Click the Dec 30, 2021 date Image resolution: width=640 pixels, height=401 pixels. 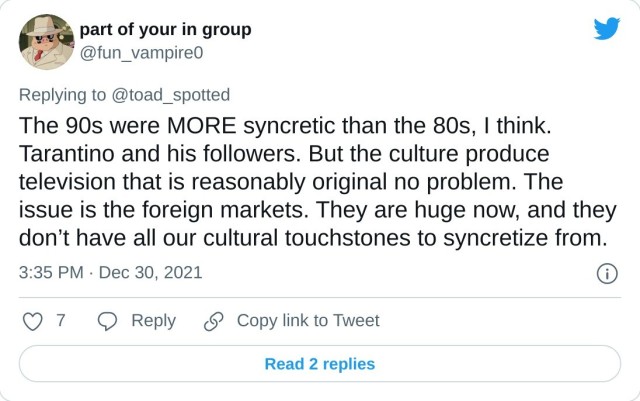157,272
